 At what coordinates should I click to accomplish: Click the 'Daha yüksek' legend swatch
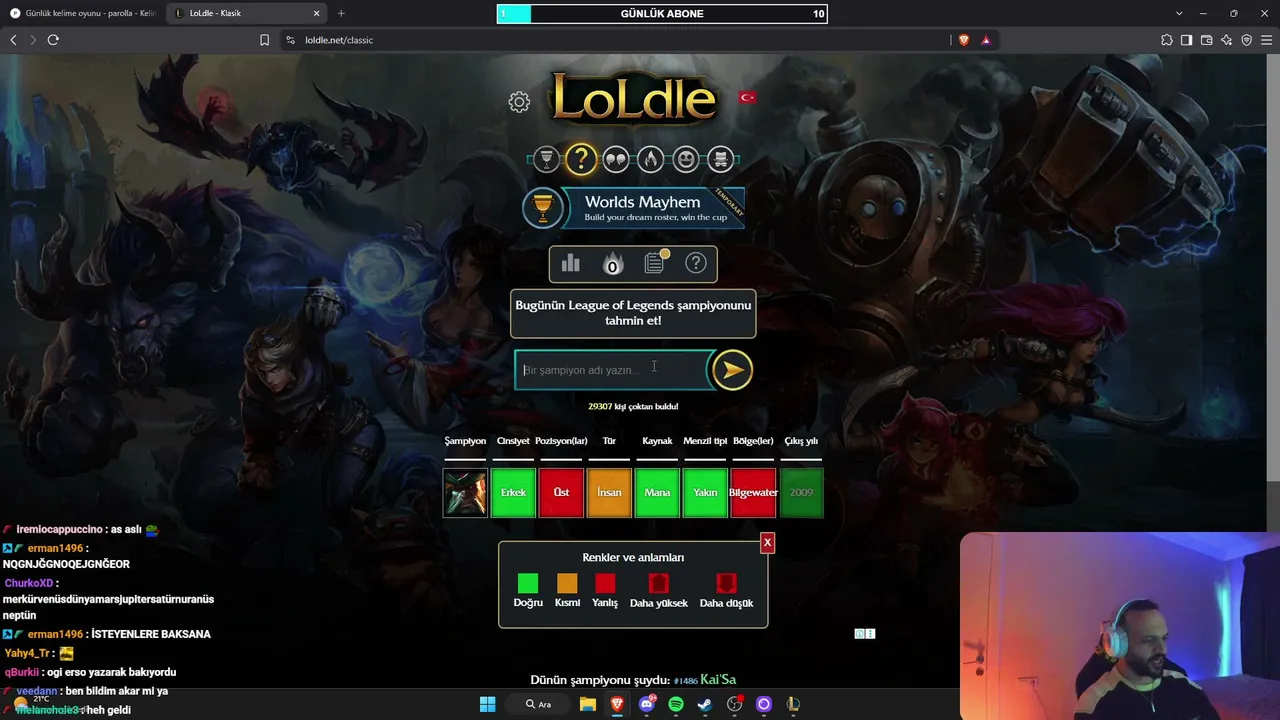(x=658, y=583)
